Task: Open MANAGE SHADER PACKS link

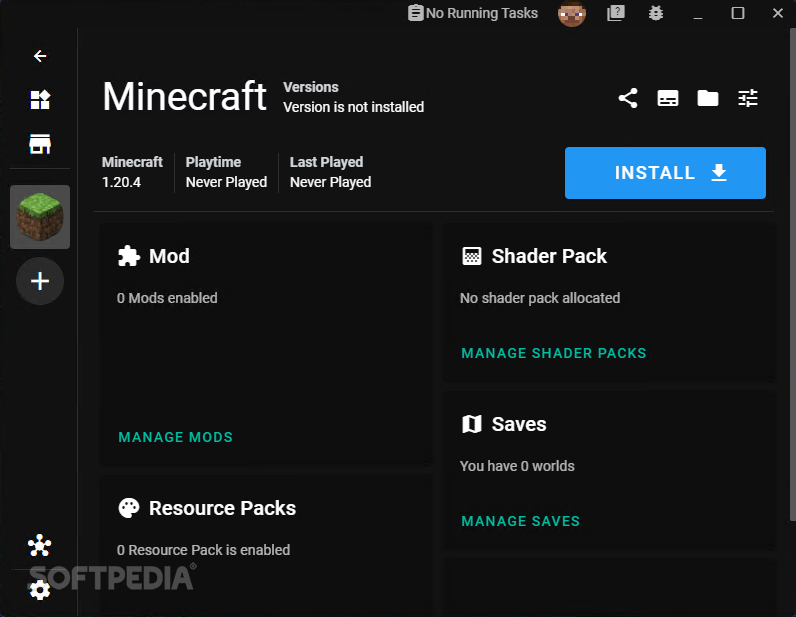Action: 554,353
